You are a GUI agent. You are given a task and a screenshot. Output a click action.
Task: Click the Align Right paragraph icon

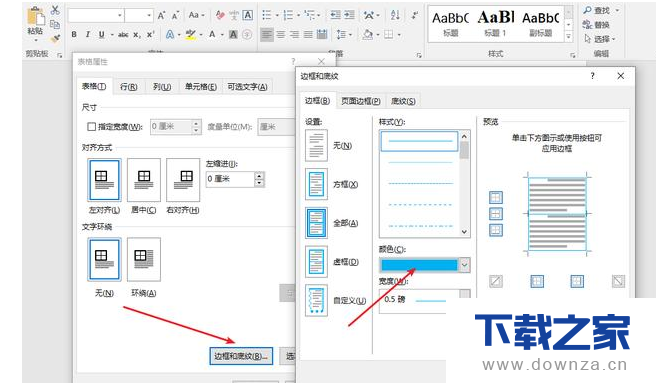point(294,34)
